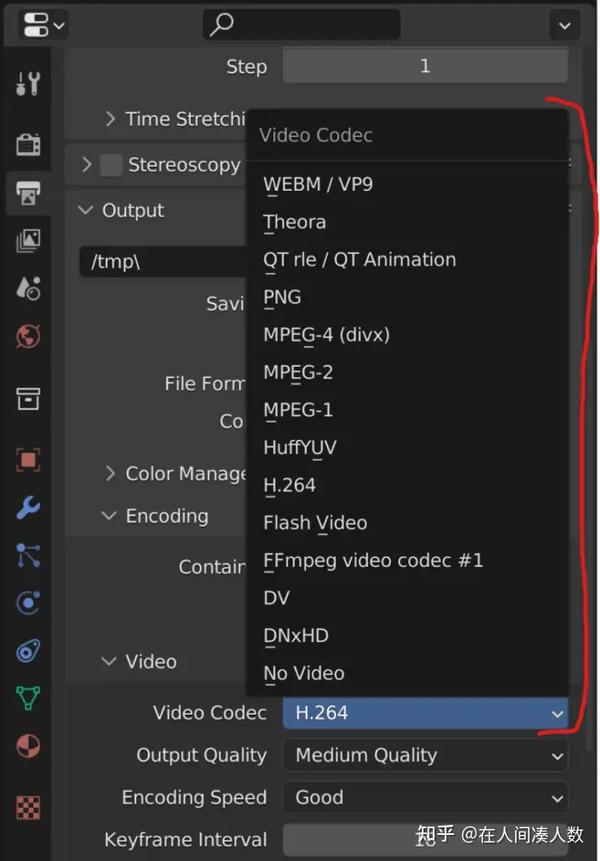Select the Material properties sphere icon
Viewport: 600px width, 861px height.
[29, 743]
